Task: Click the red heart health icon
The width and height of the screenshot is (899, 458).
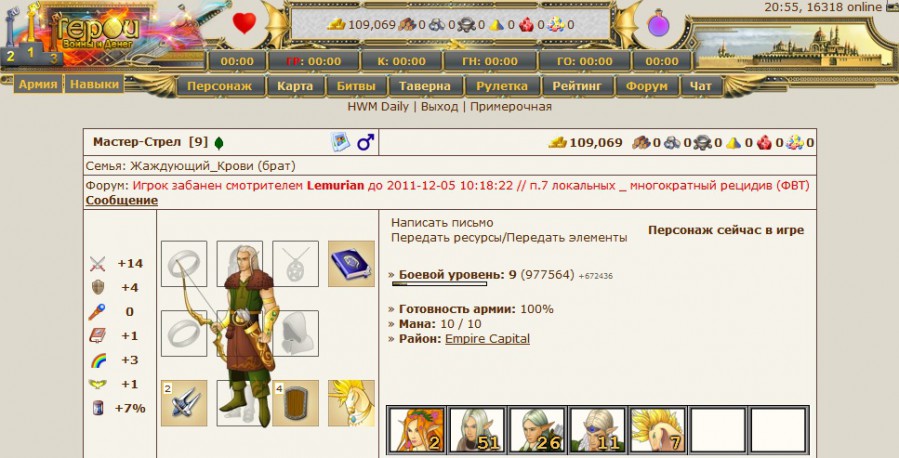Action: [244, 24]
